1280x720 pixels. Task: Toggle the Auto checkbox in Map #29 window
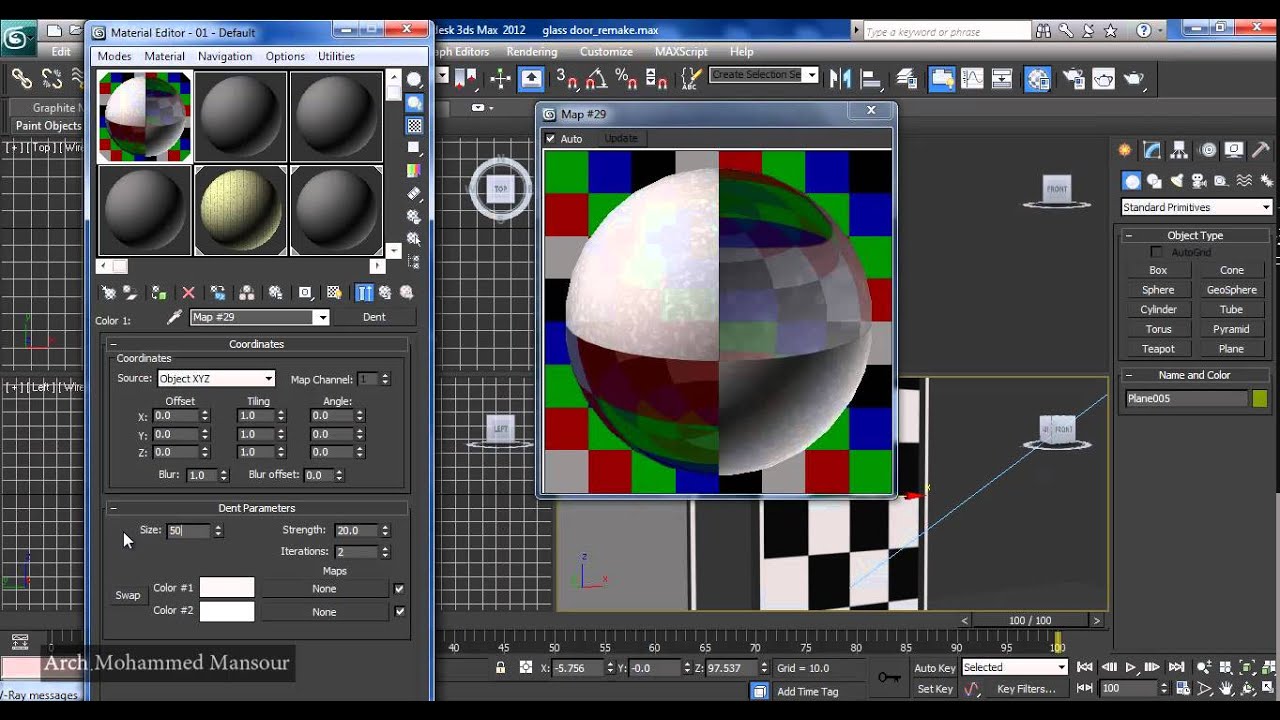tap(550, 139)
